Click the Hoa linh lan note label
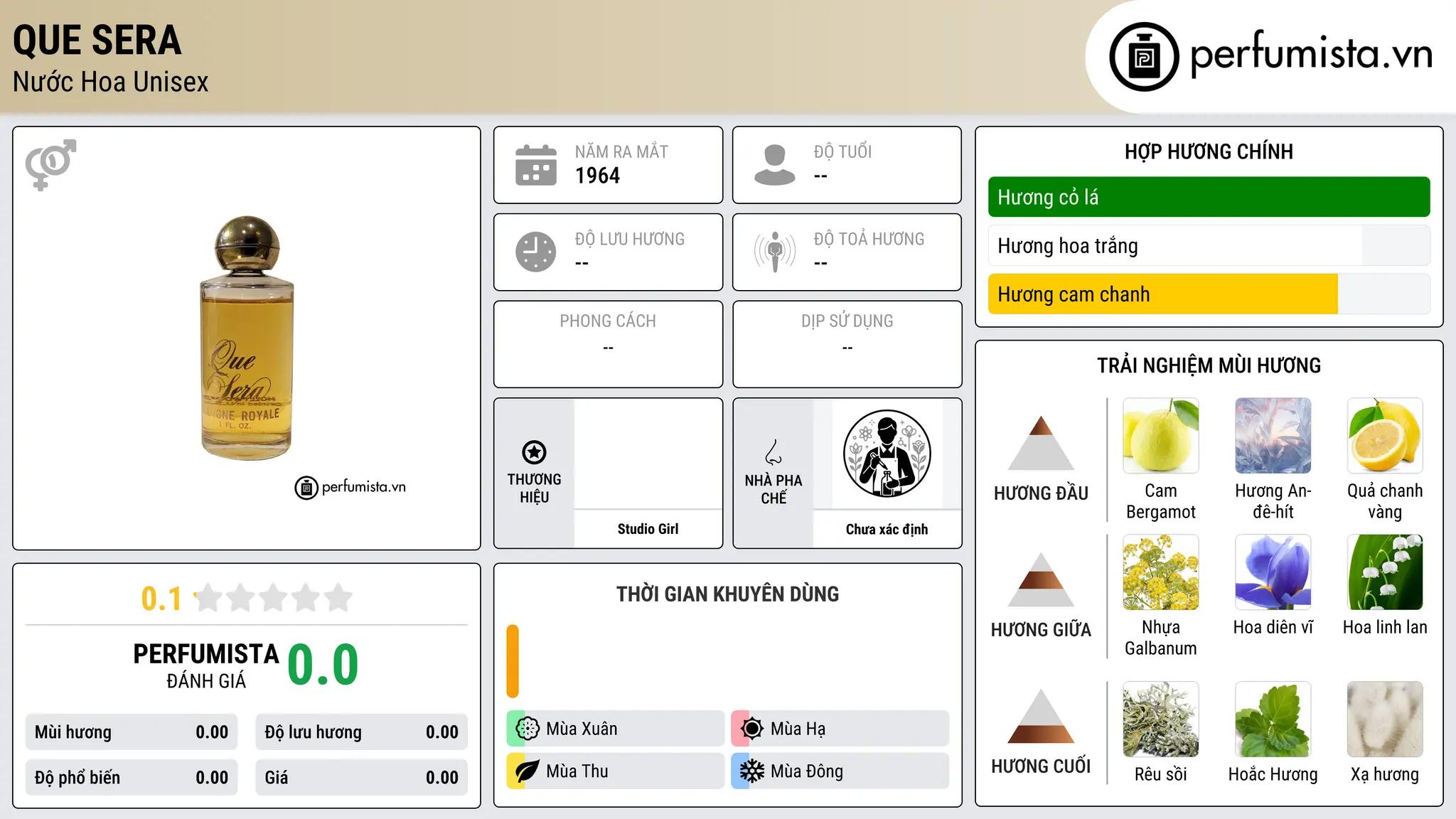1456x819 pixels. point(1385,627)
